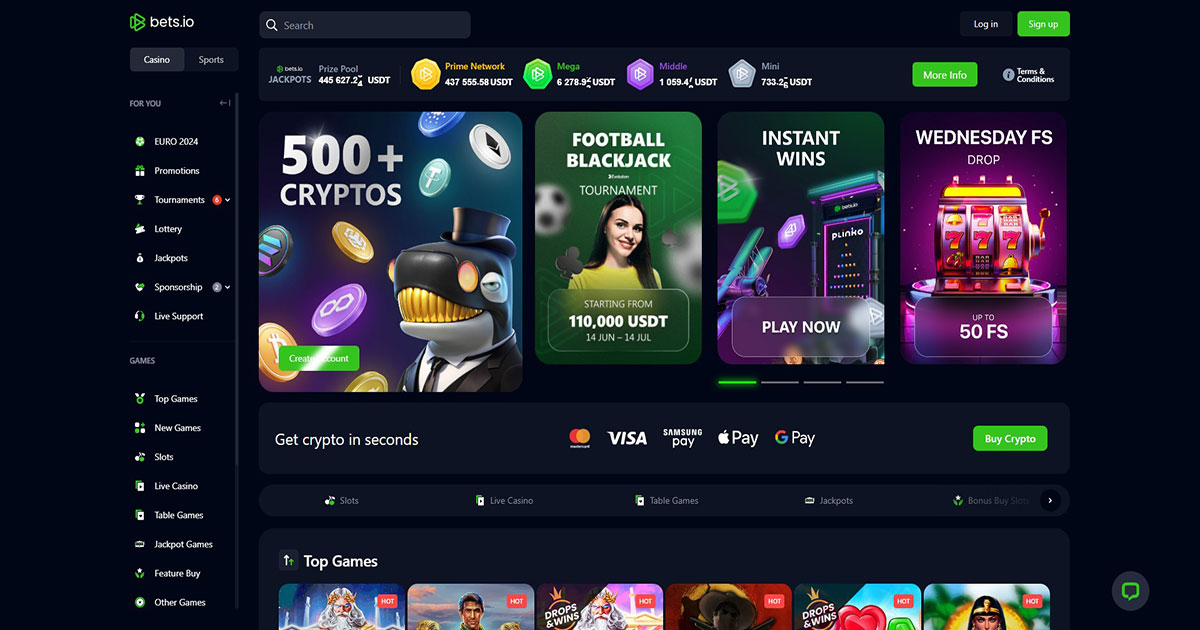The width and height of the screenshot is (1200, 630).
Task: Click the Search input field
Action: tap(365, 25)
